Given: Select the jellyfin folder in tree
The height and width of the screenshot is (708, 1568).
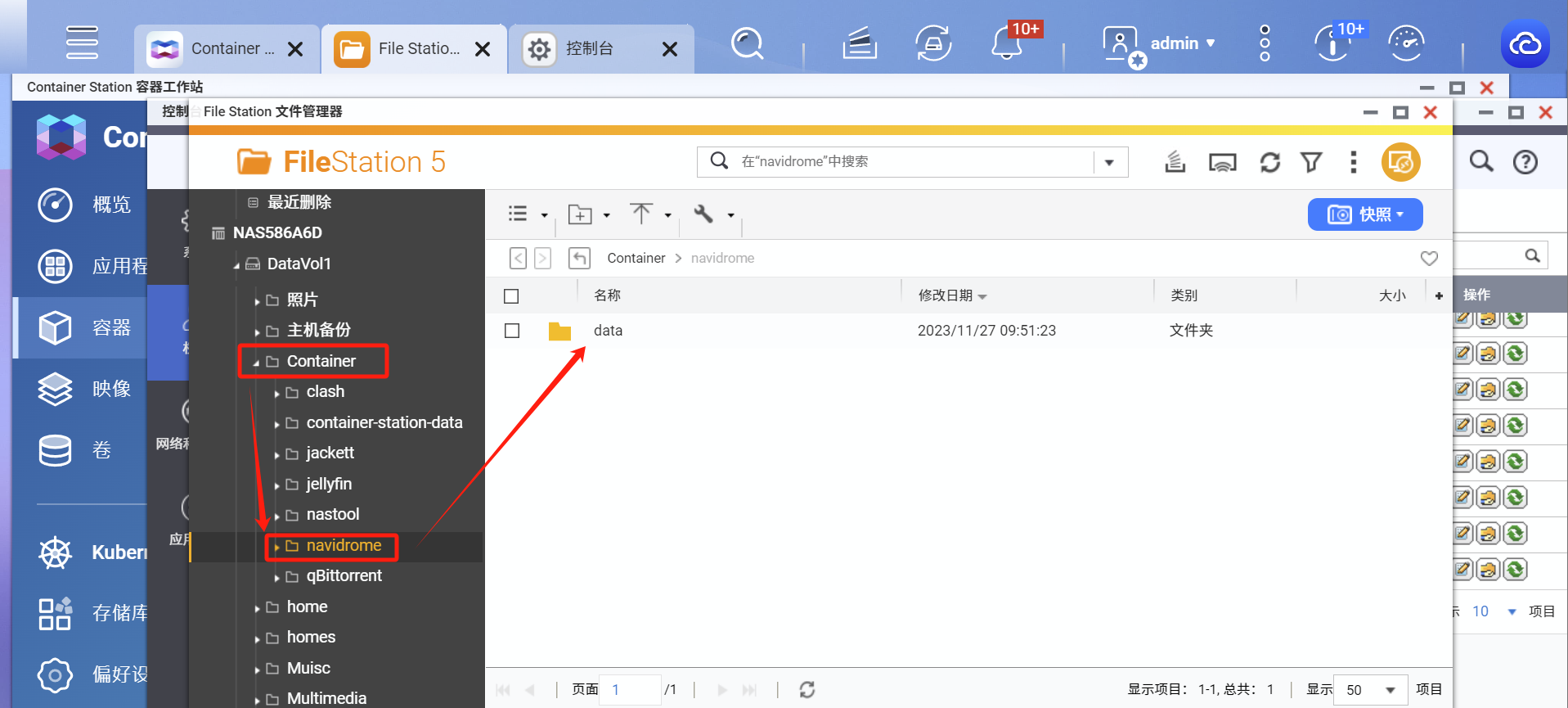Looking at the screenshot, I should pyautogui.click(x=329, y=484).
